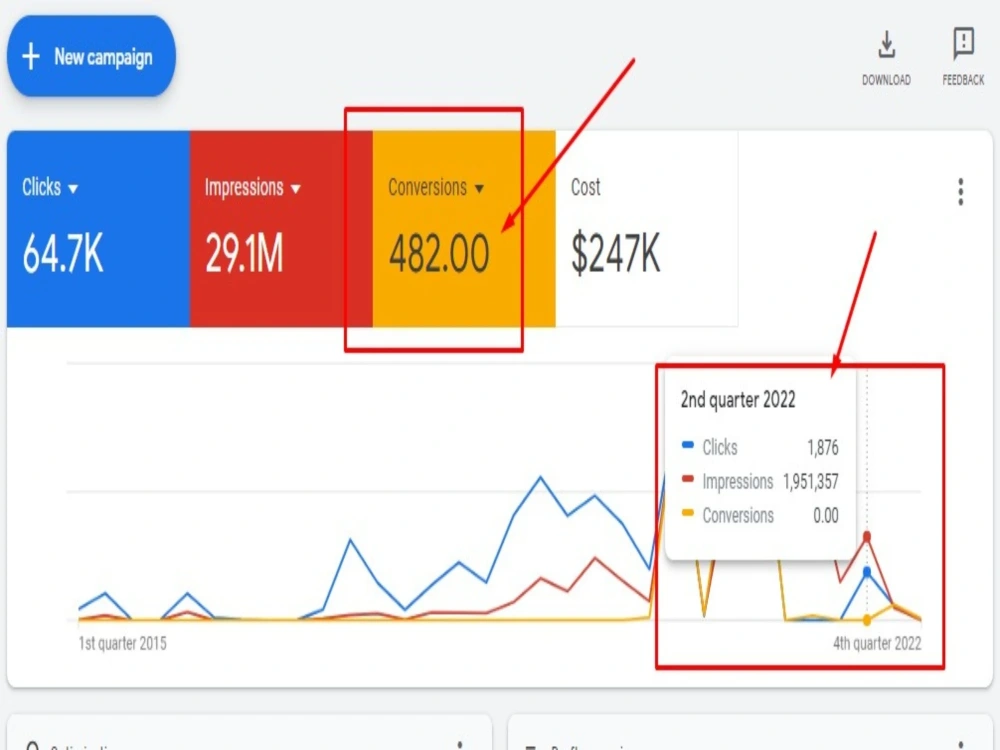Click the New campaign button
Screen dimensions: 1000x750
[x=91, y=56]
